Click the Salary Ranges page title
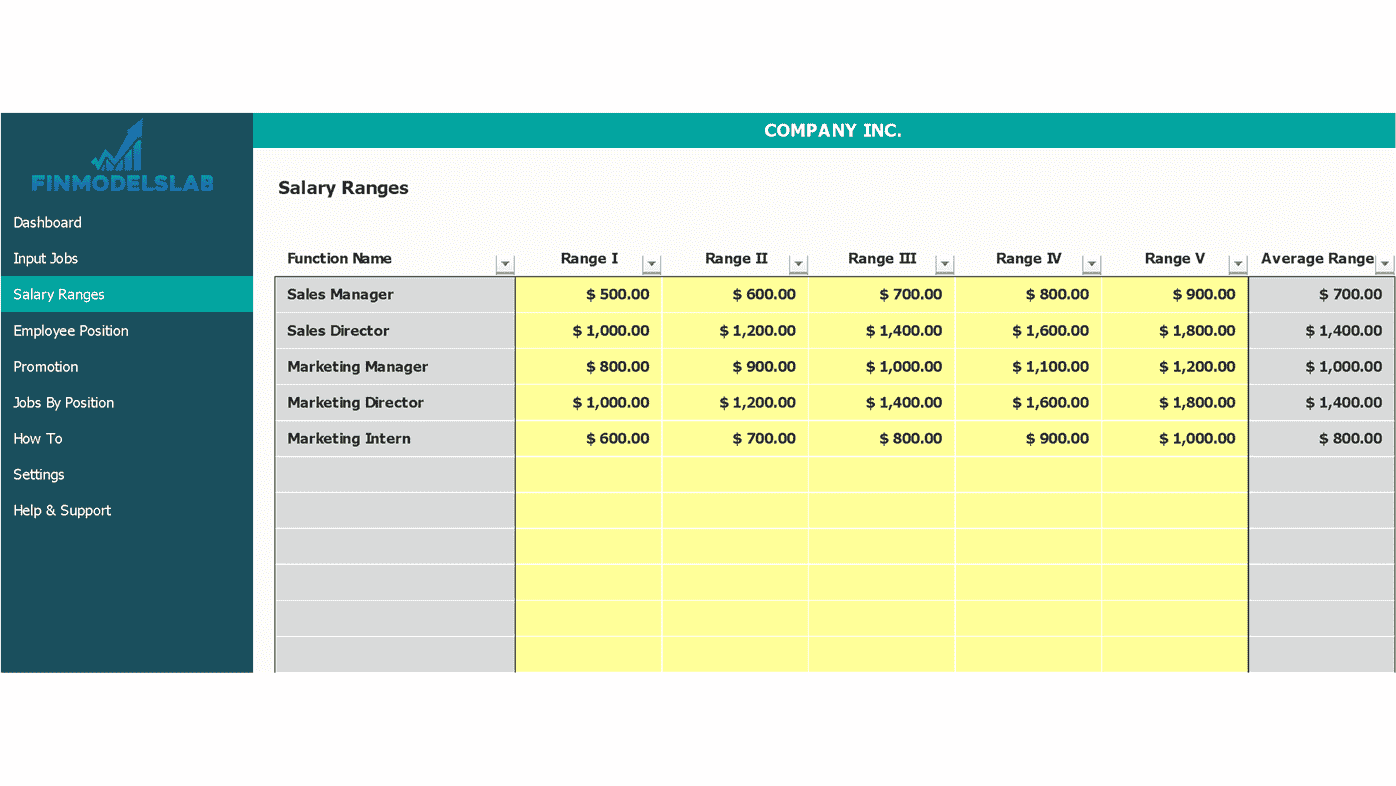The image size is (1396, 786). click(343, 188)
